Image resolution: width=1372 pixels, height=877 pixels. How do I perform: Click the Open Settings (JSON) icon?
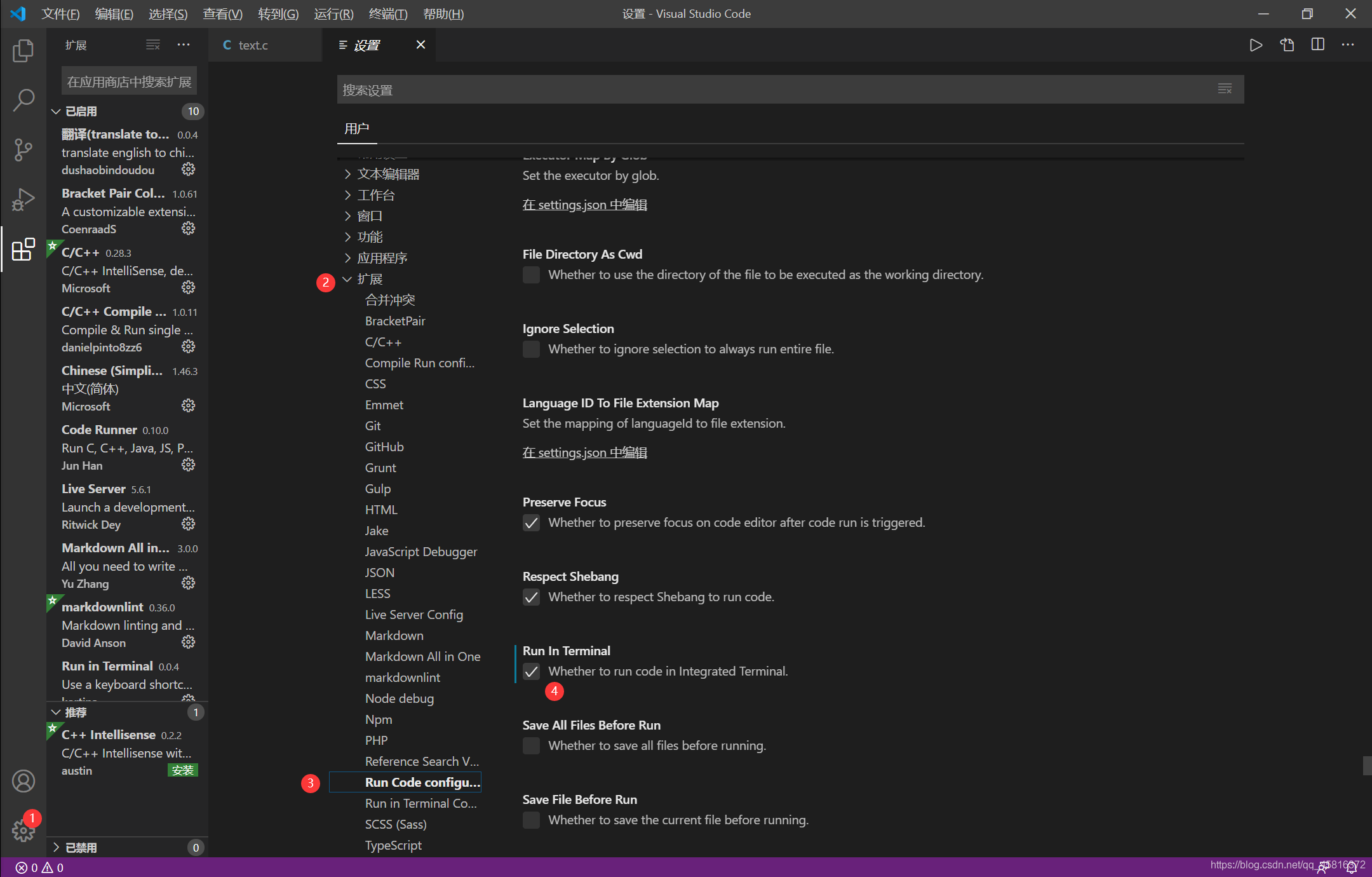click(1287, 45)
